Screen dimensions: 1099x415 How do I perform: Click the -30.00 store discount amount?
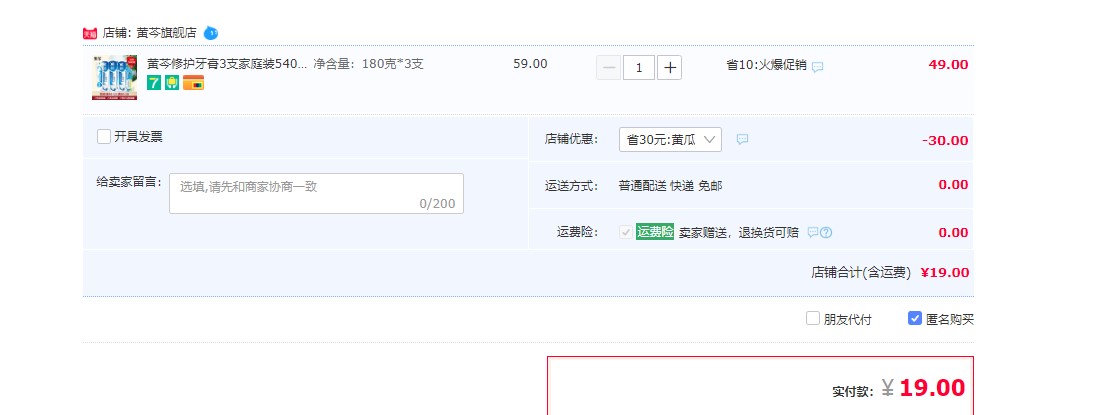945,140
